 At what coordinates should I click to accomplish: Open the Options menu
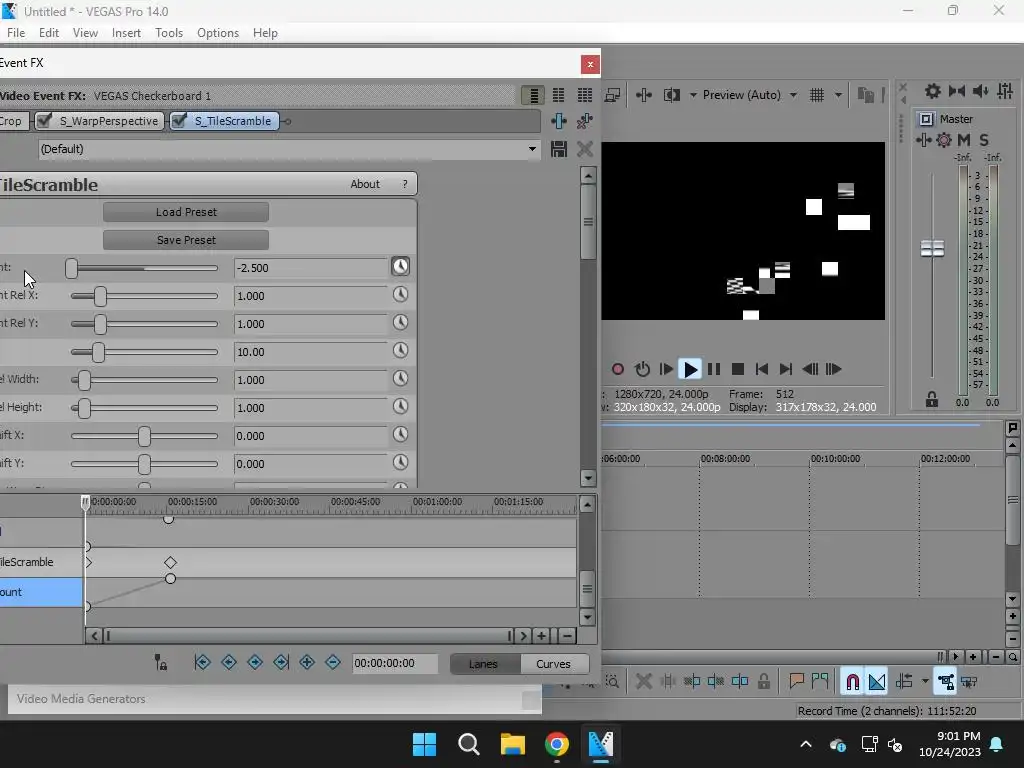[x=218, y=33]
